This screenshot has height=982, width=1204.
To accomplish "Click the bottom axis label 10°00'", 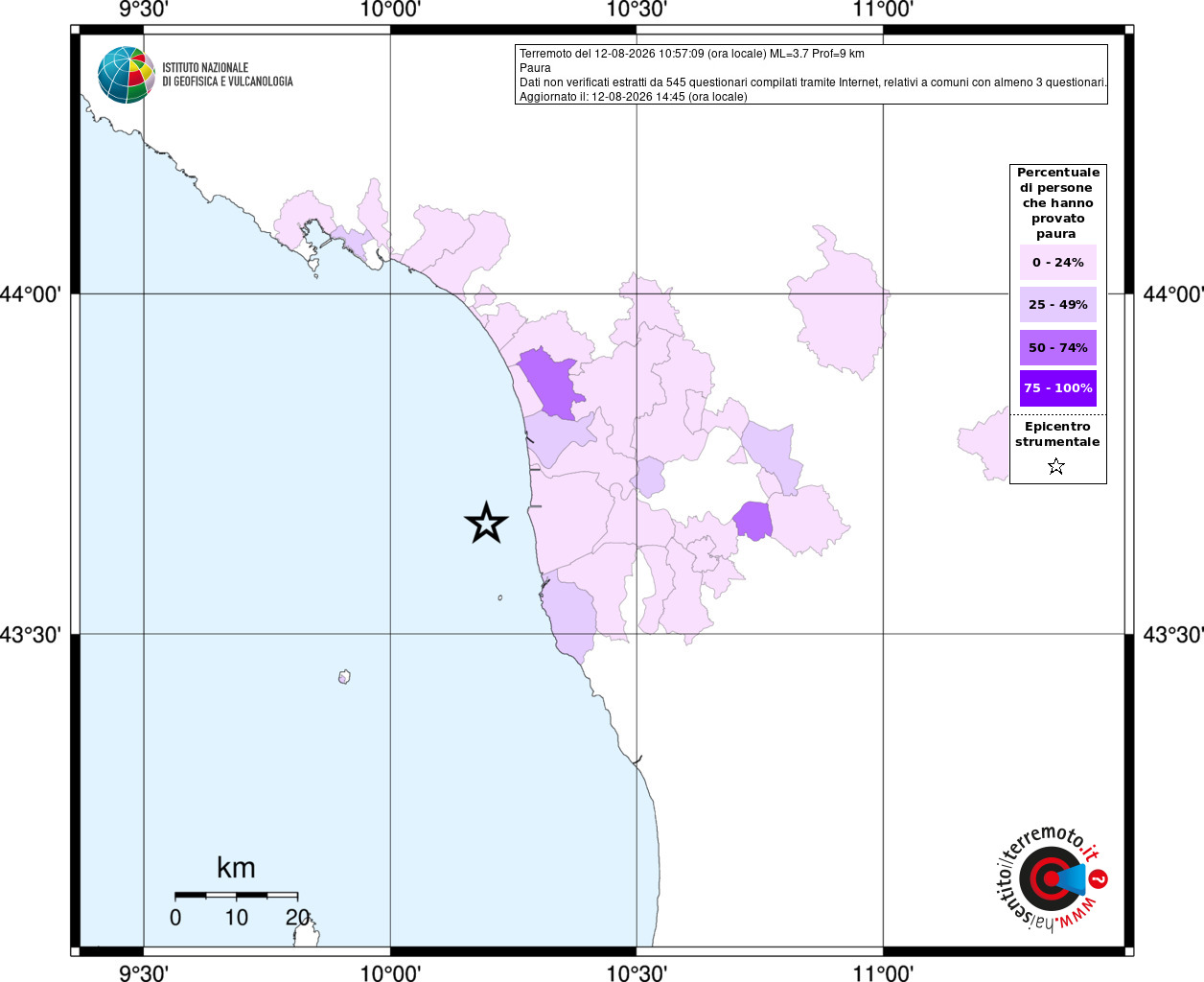I will [390, 973].
